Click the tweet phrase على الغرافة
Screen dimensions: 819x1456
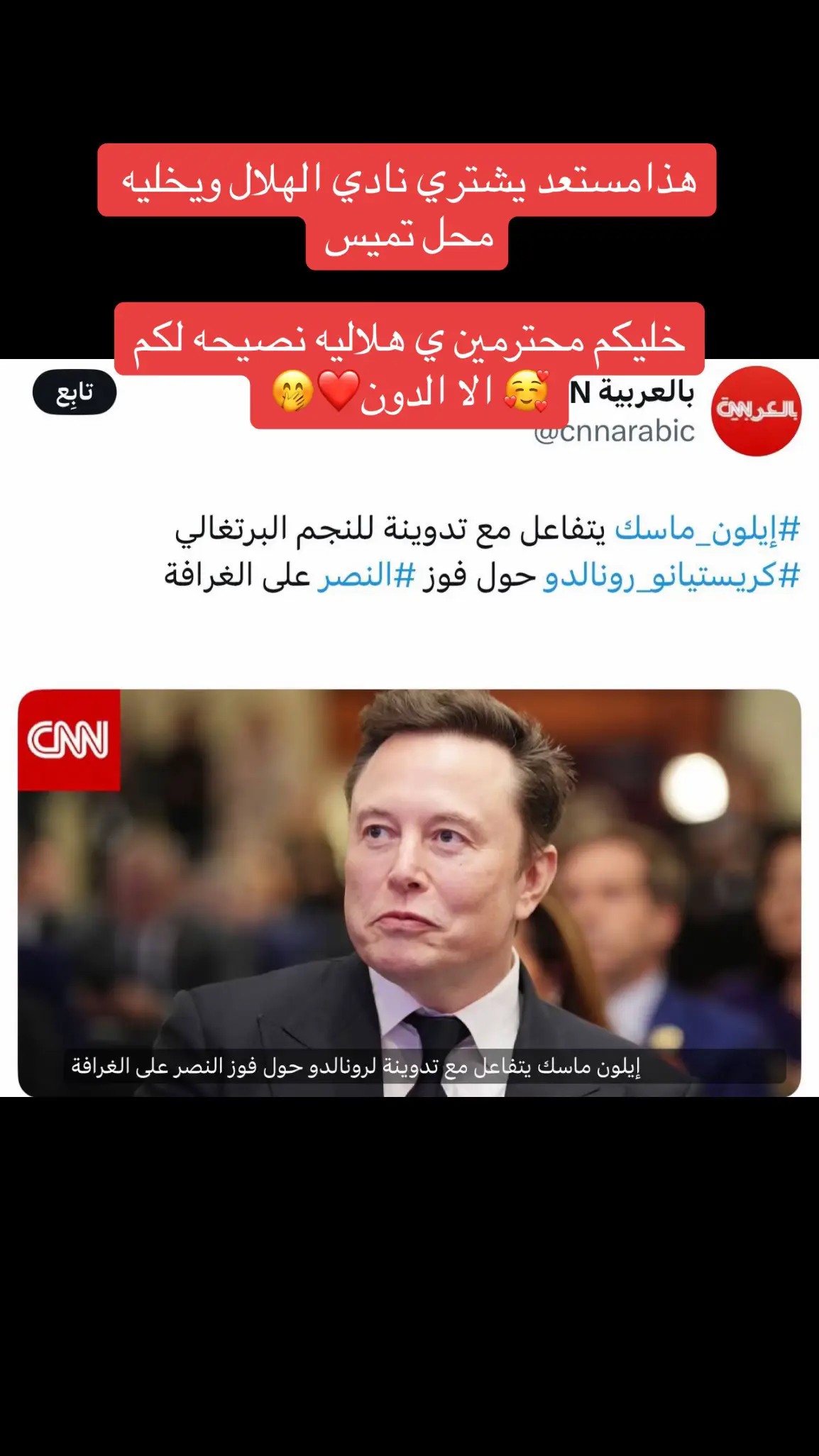pyautogui.click(x=237, y=575)
